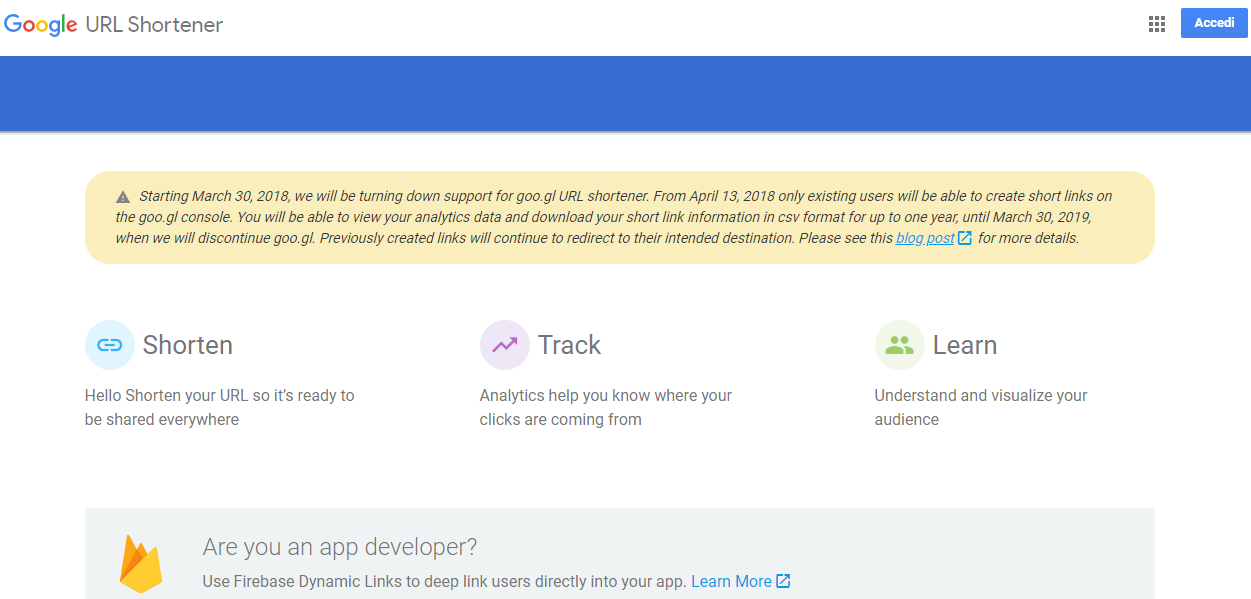Open the Google apps grid icon
1251x599 pixels.
[x=1157, y=24]
